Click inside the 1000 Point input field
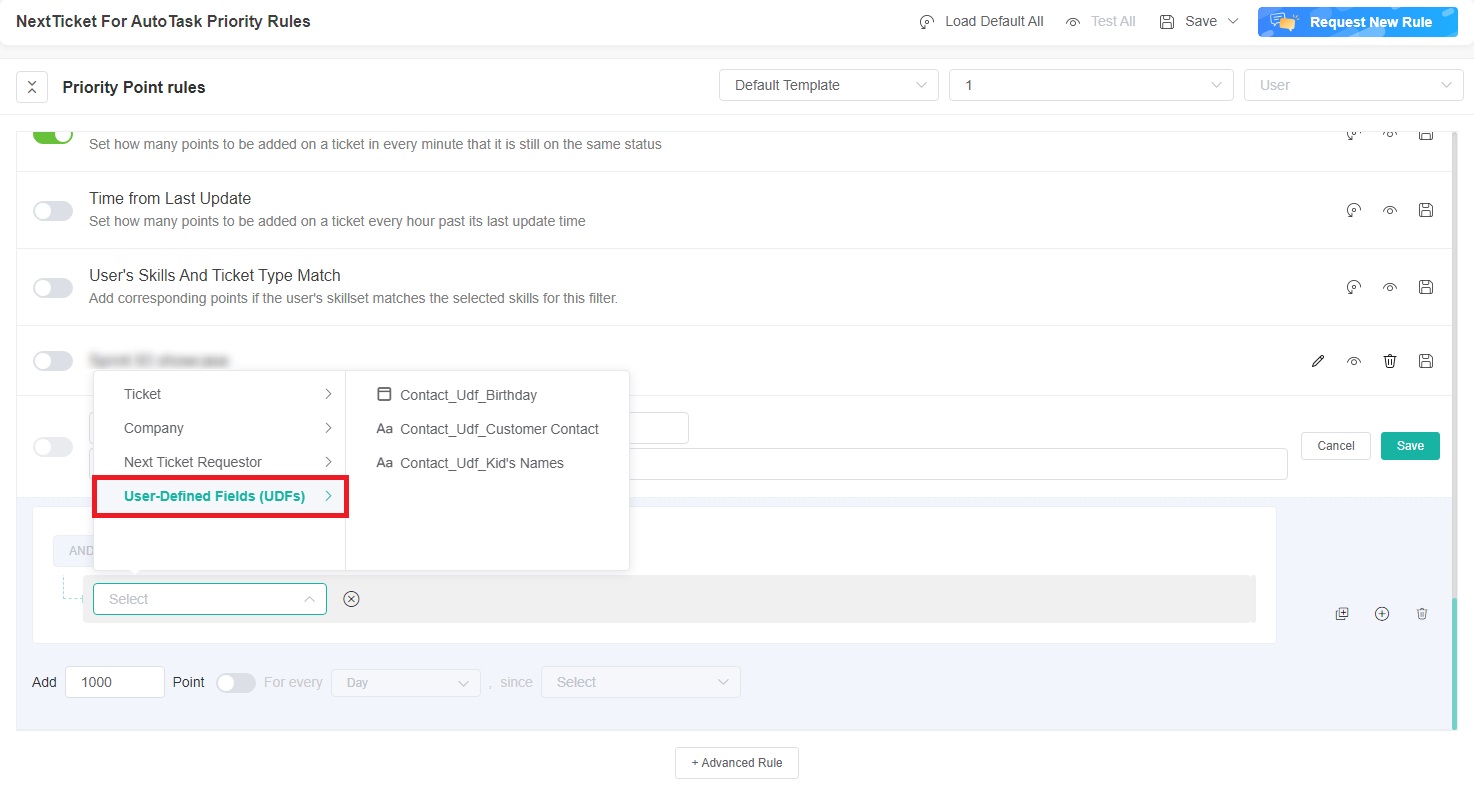 click(x=114, y=682)
